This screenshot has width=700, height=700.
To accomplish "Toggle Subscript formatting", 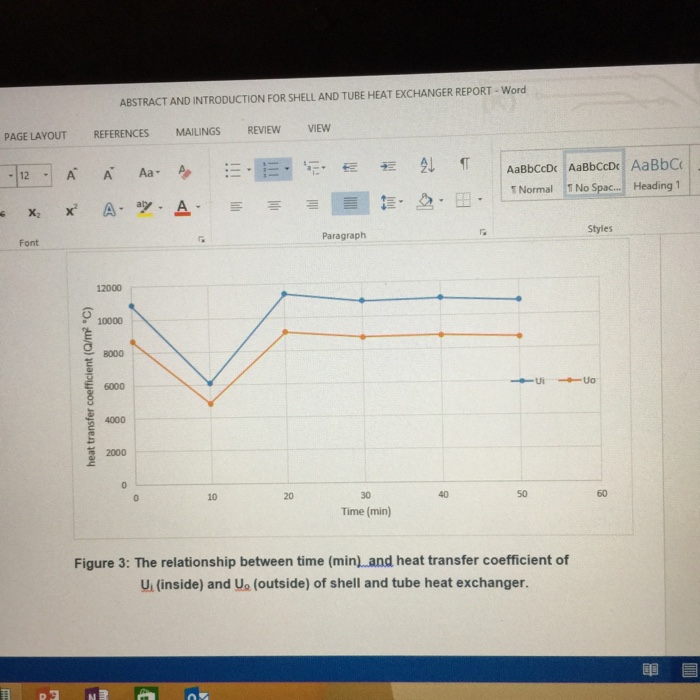I will (34, 212).
